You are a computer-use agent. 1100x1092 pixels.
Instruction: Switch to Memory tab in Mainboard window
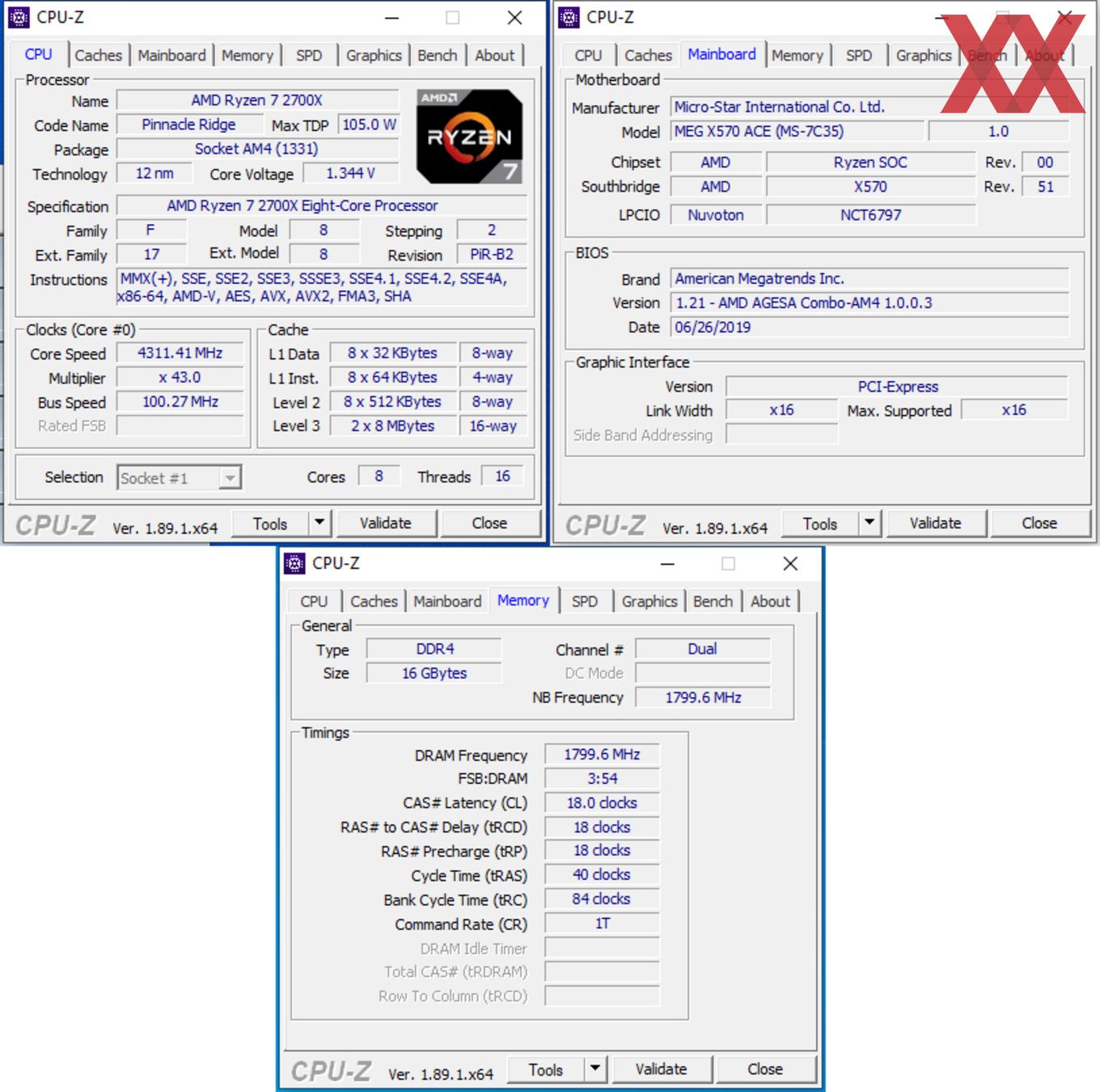pos(797,55)
